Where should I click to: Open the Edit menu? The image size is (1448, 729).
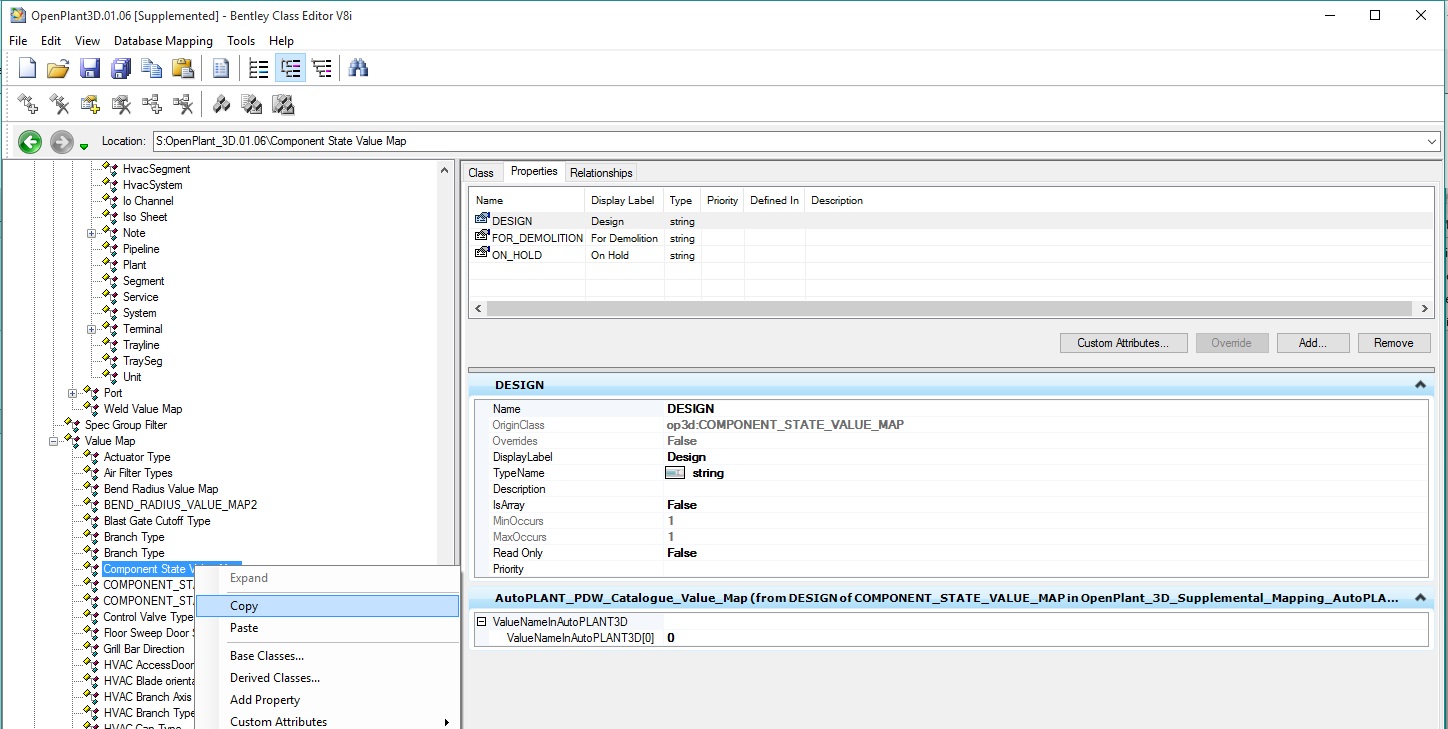pos(51,41)
